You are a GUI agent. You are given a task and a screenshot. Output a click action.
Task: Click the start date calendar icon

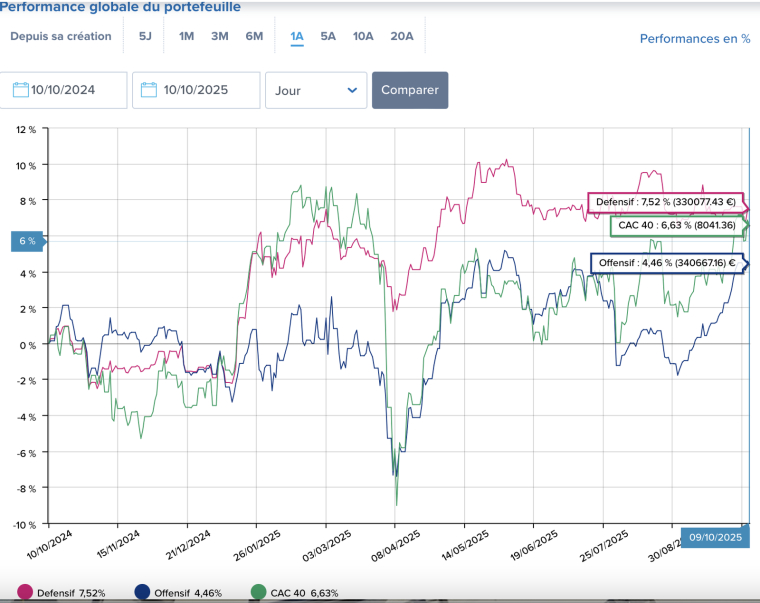[20, 90]
